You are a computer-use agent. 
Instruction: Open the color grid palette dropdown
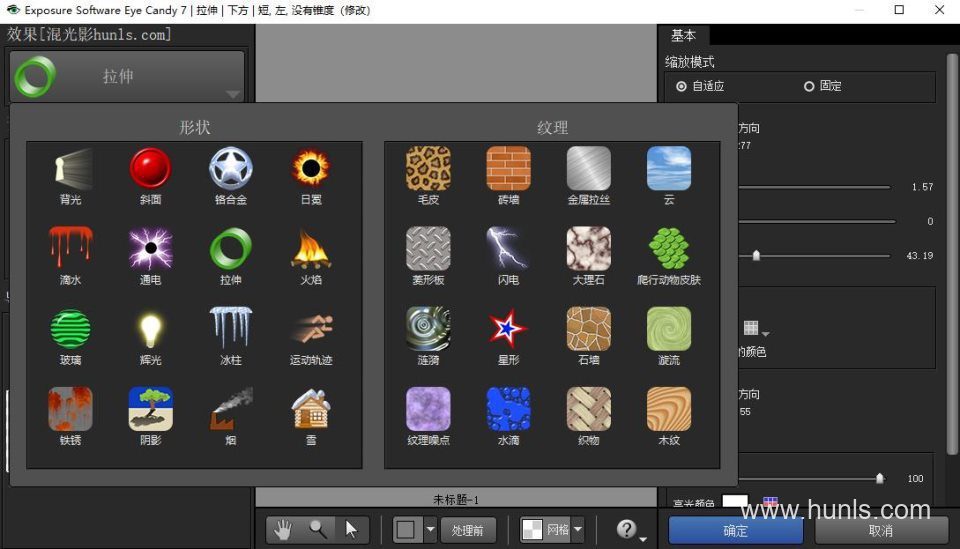click(x=756, y=329)
